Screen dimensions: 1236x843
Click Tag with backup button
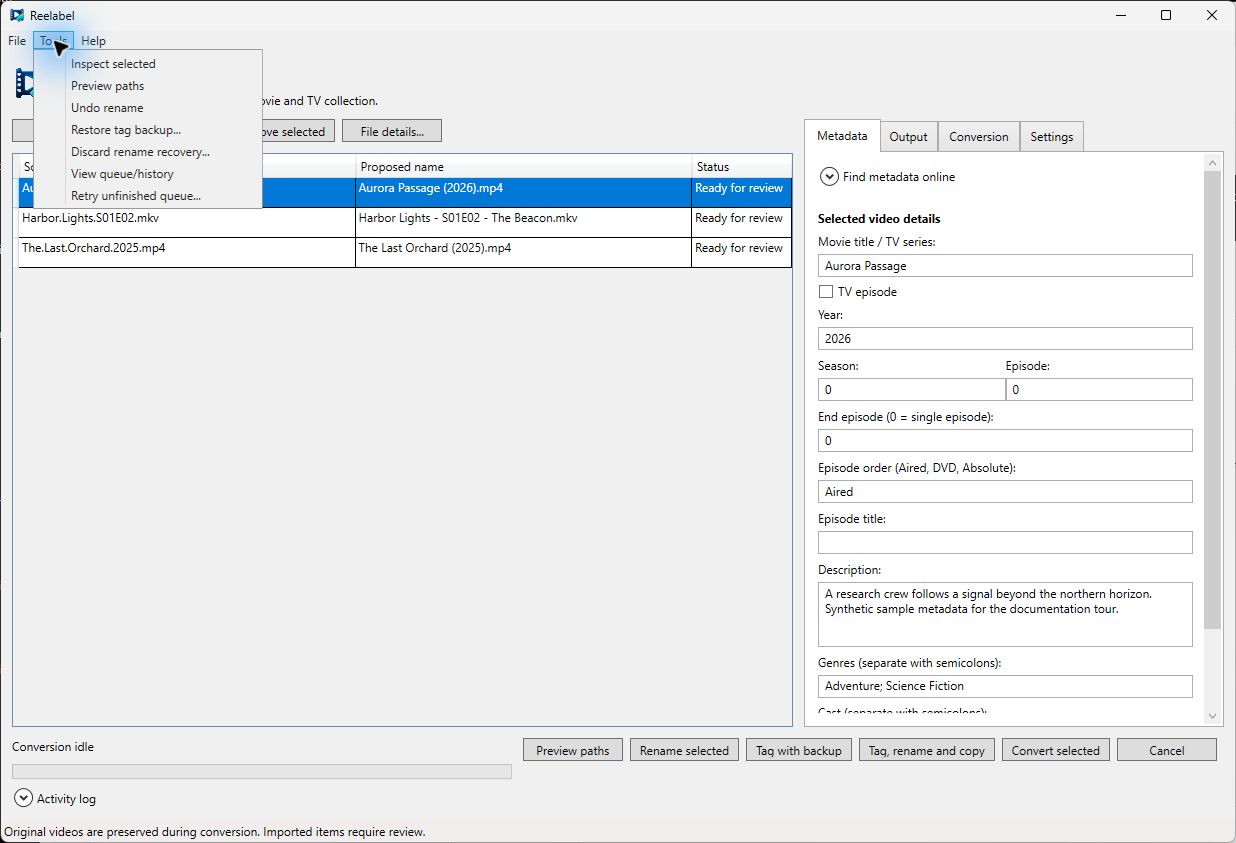pos(799,750)
